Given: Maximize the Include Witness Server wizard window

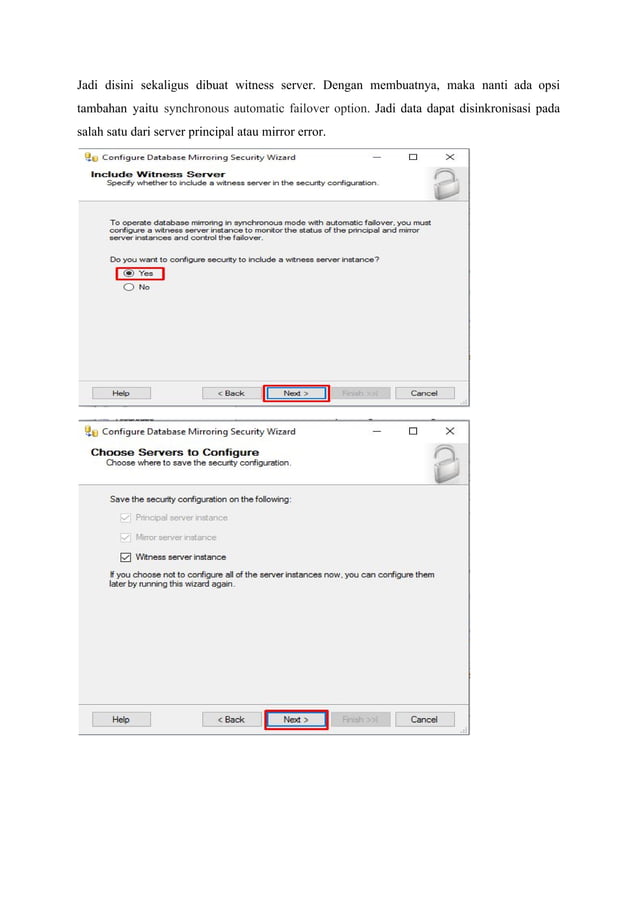Looking at the screenshot, I should click(413, 157).
